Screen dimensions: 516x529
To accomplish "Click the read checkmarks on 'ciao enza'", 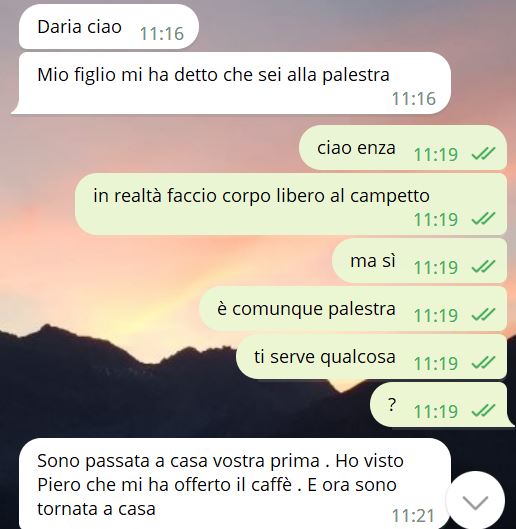I will (483, 154).
